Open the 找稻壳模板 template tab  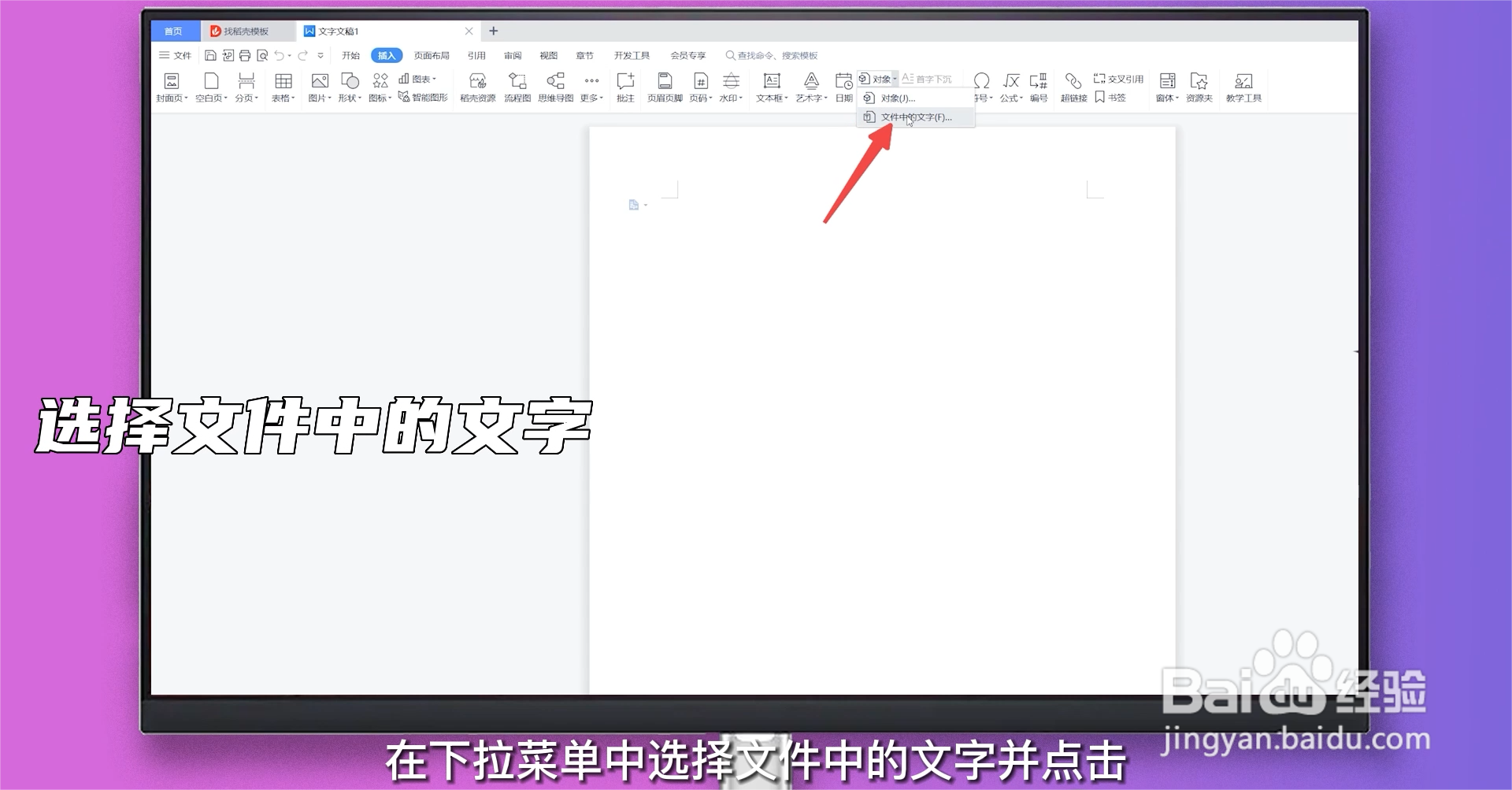coord(246,32)
